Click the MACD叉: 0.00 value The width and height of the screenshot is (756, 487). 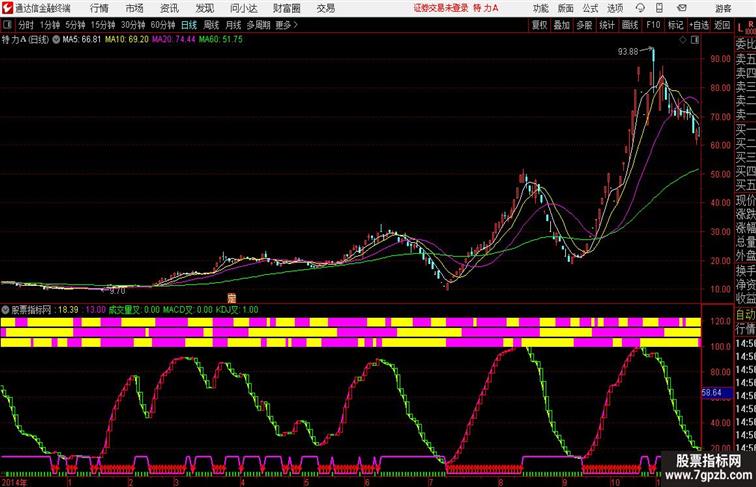pos(187,310)
